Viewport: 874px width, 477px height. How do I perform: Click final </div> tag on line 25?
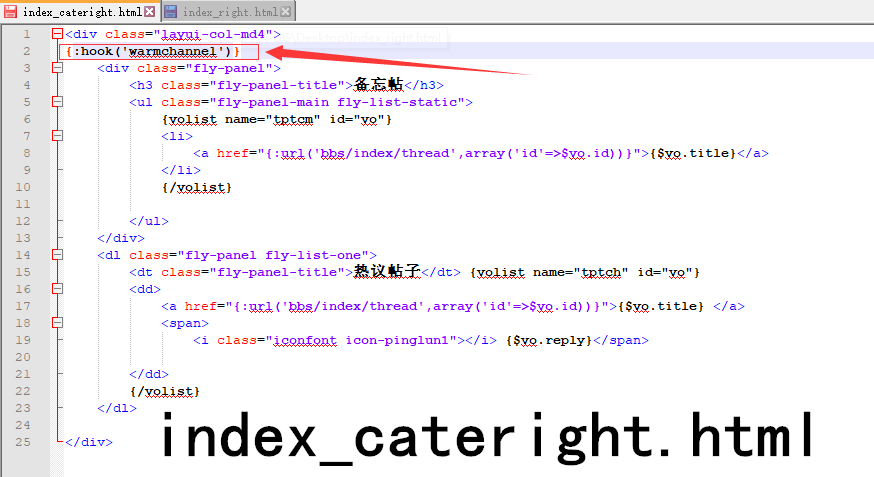[89, 443]
